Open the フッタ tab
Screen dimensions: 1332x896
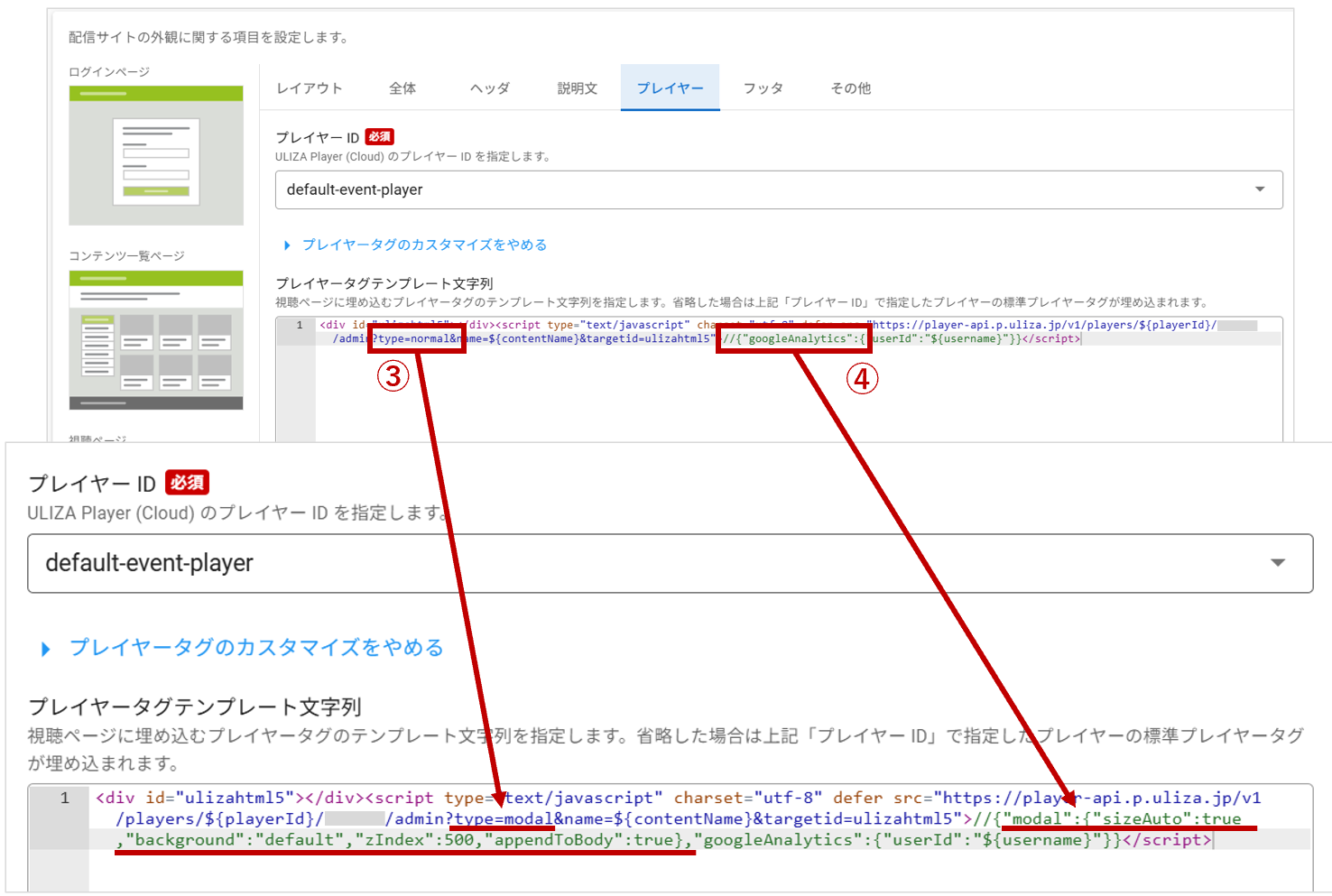tap(763, 88)
